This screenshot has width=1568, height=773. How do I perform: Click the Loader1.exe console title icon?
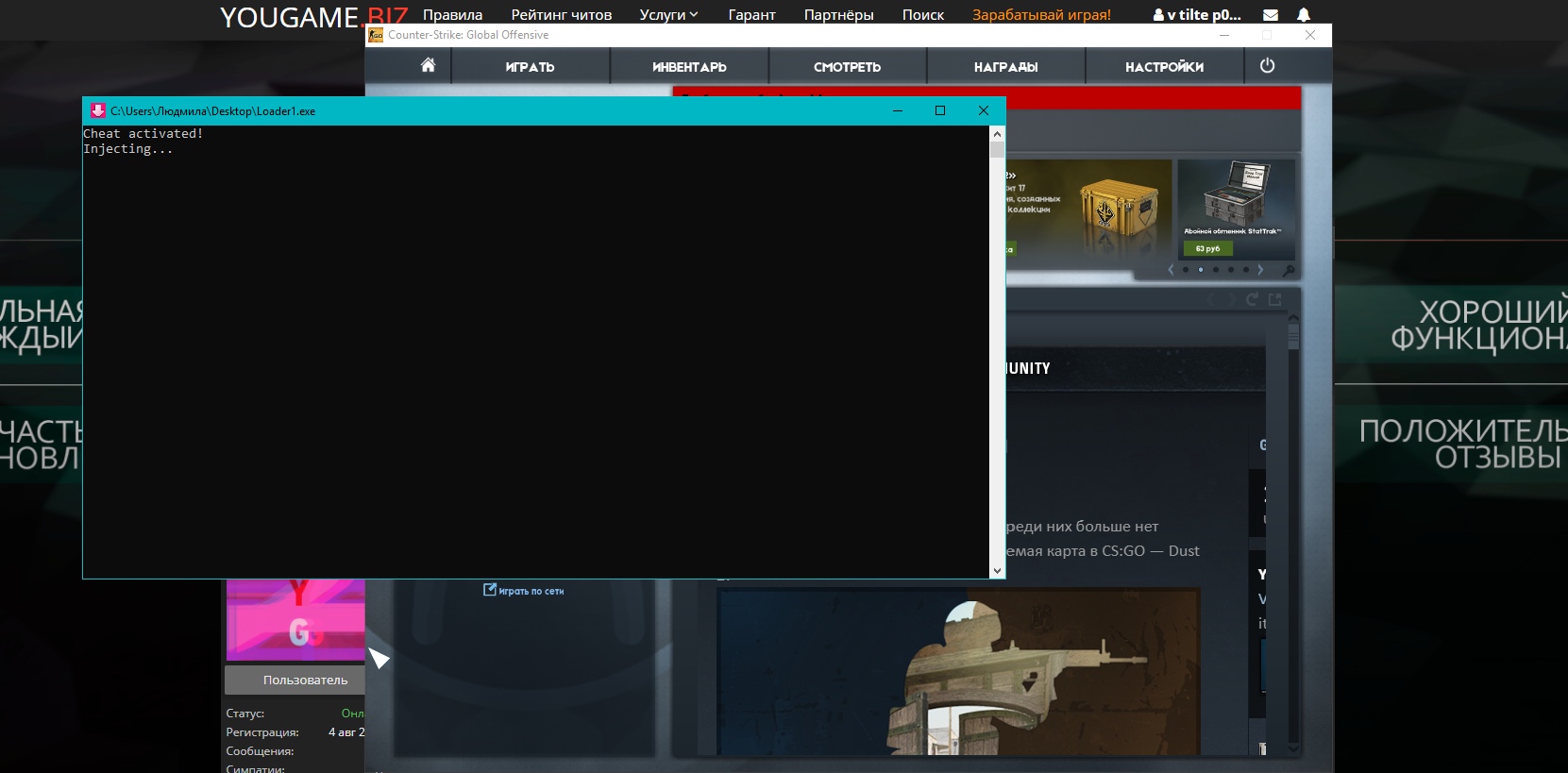97,110
